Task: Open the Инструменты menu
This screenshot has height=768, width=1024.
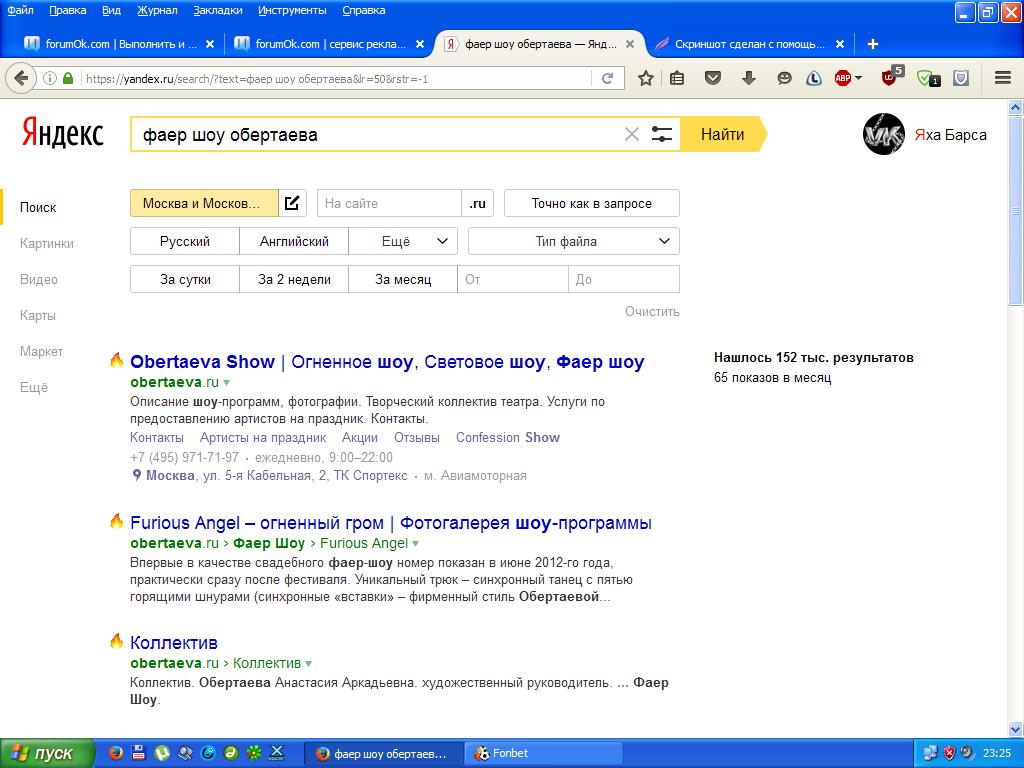Action: point(292,10)
